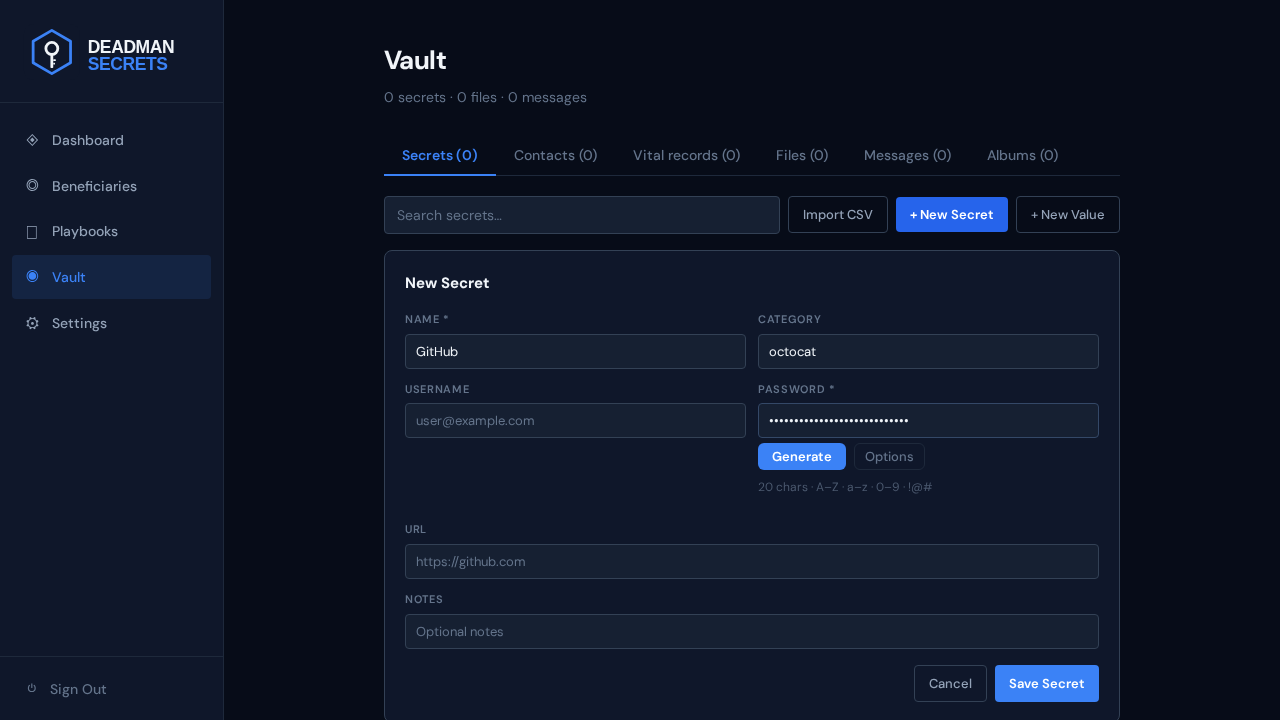Viewport: 1280px width, 720px height.
Task: Click the masked Password field
Action: point(928,420)
